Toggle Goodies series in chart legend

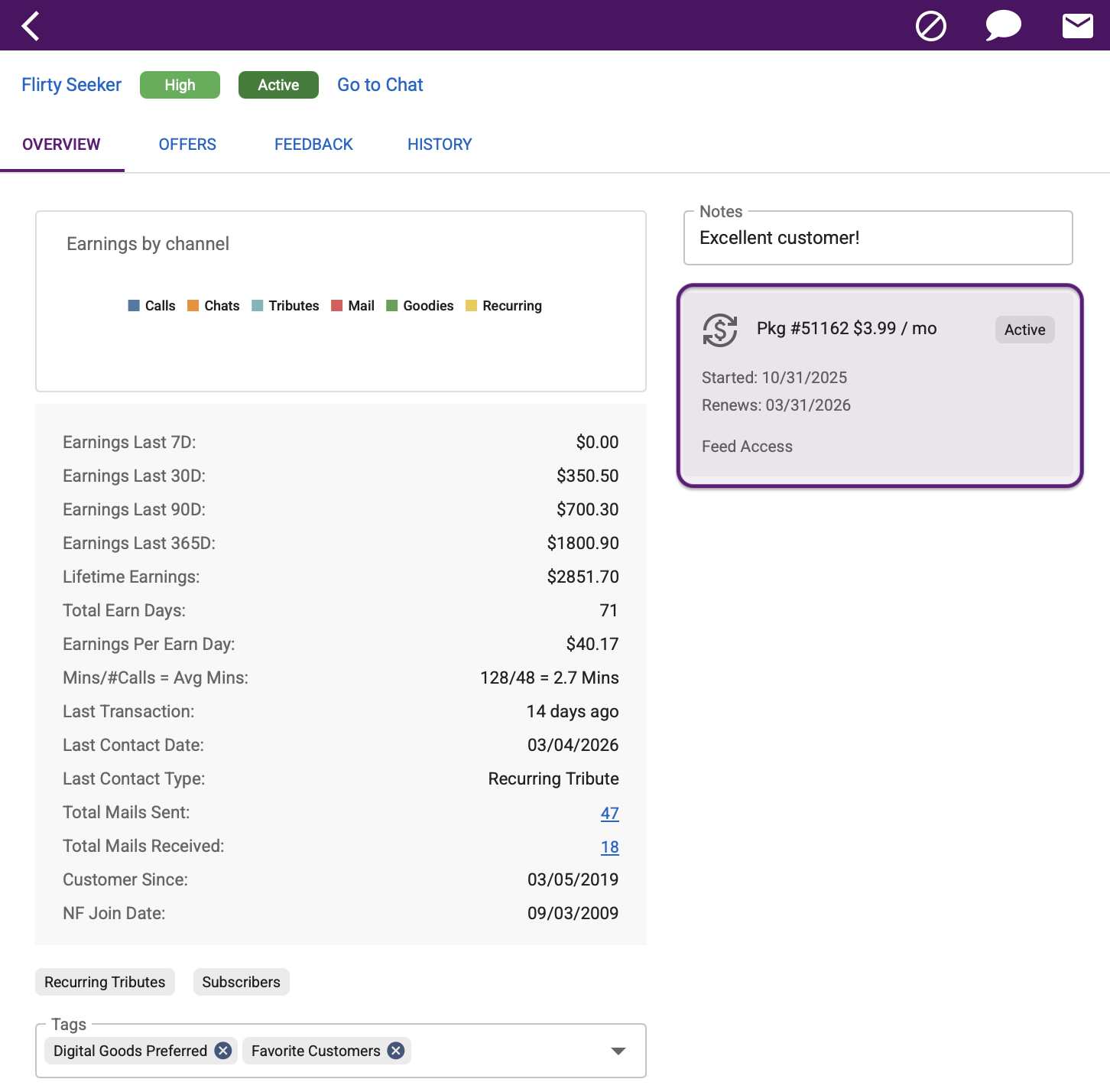click(420, 306)
